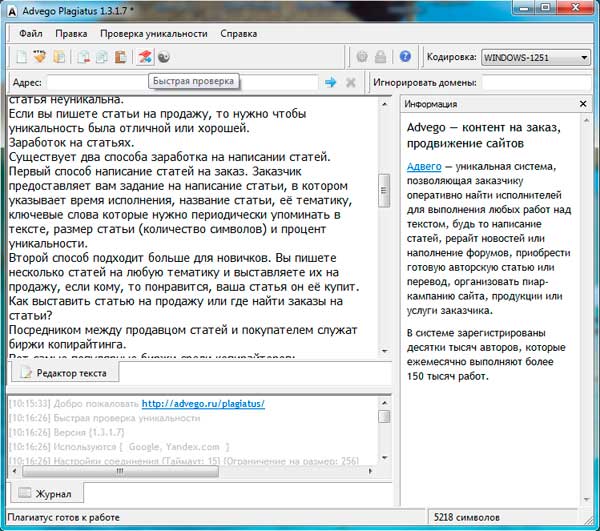The image size is (600, 531).
Task: Click the Адрес input field
Action: pyautogui.click(x=182, y=82)
